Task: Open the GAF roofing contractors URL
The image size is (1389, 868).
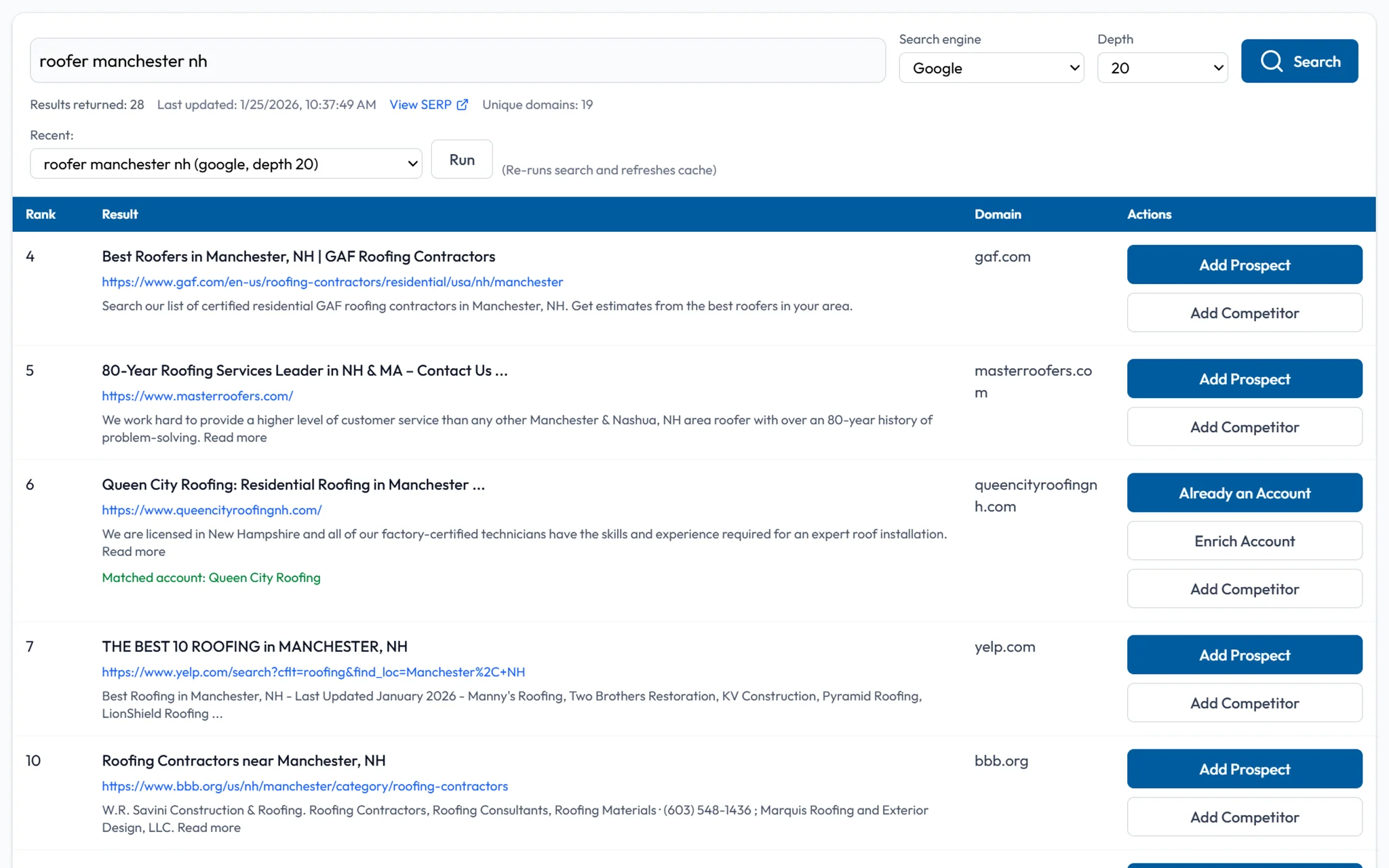Action: (332, 281)
